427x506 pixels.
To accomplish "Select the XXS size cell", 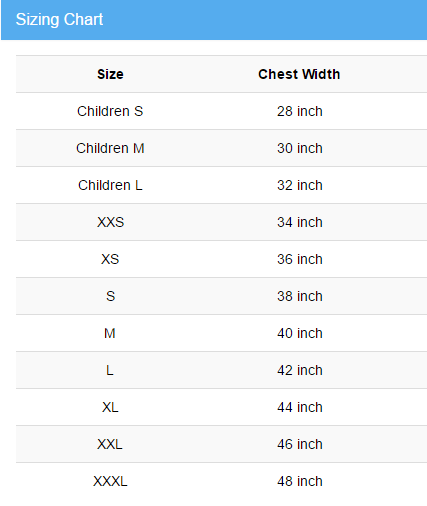I will pos(110,222).
